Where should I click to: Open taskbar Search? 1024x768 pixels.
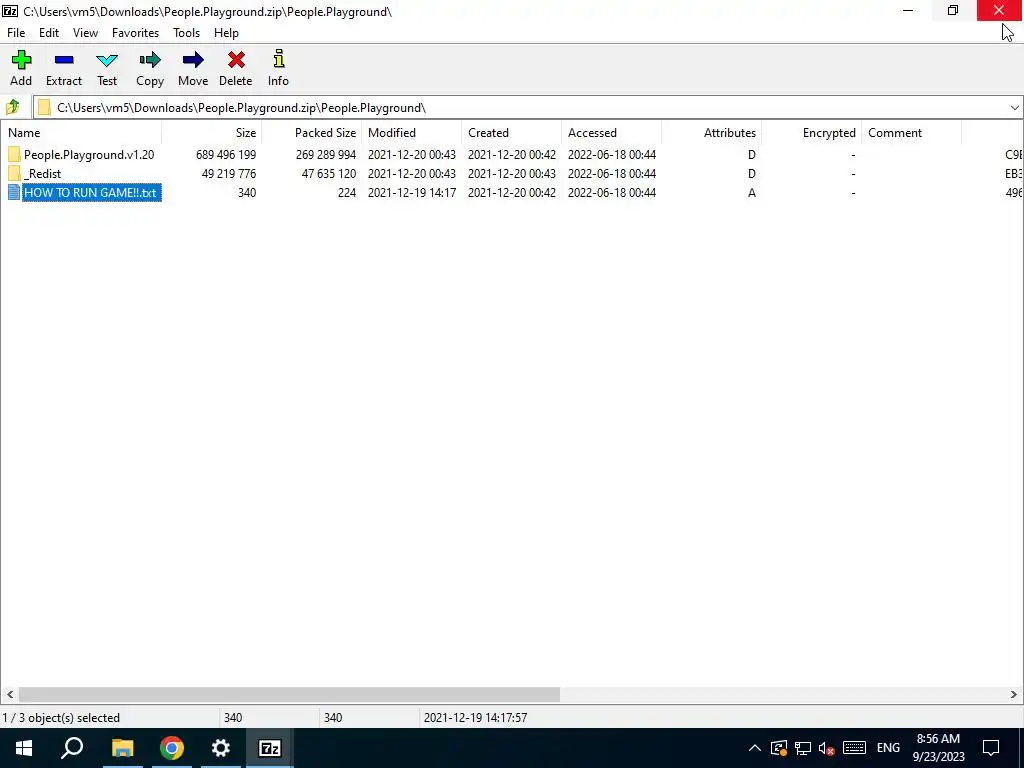pos(72,748)
